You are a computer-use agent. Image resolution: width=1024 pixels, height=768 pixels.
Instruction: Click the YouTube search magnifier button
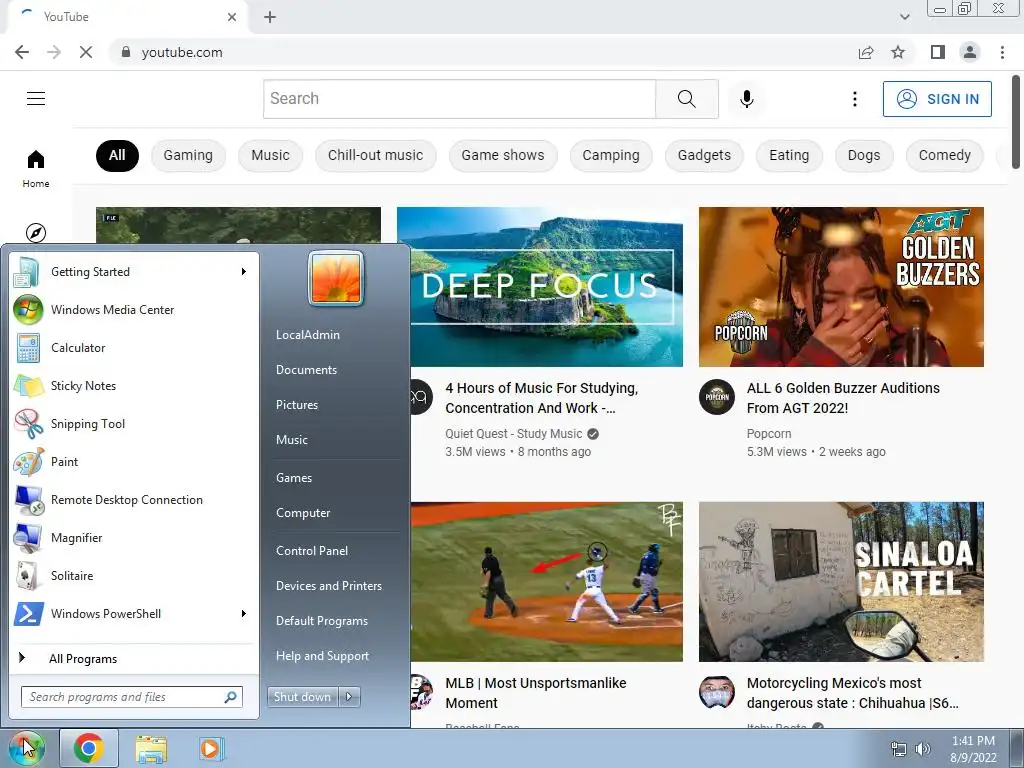pyautogui.click(x=686, y=99)
